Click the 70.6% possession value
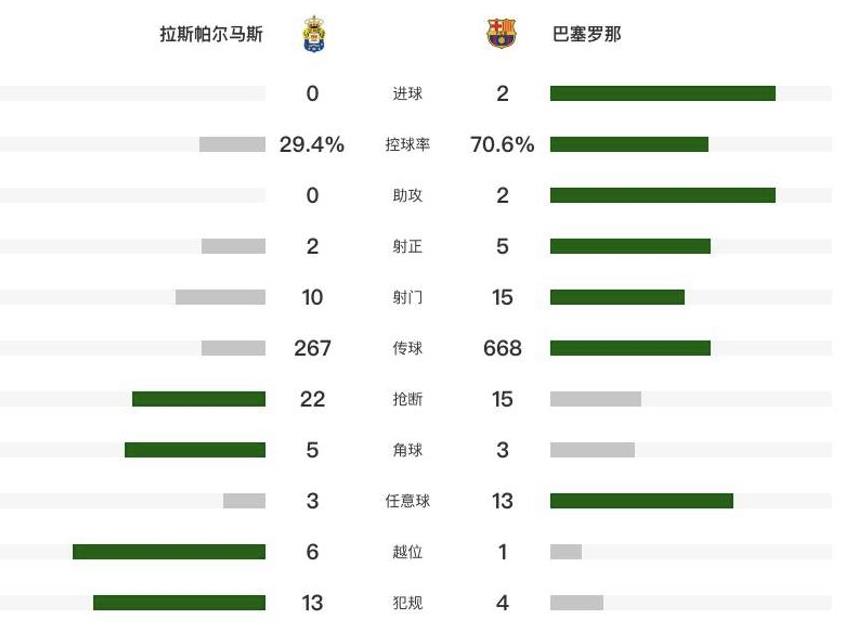The height and width of the screenshot is (626, 844). 502,145
